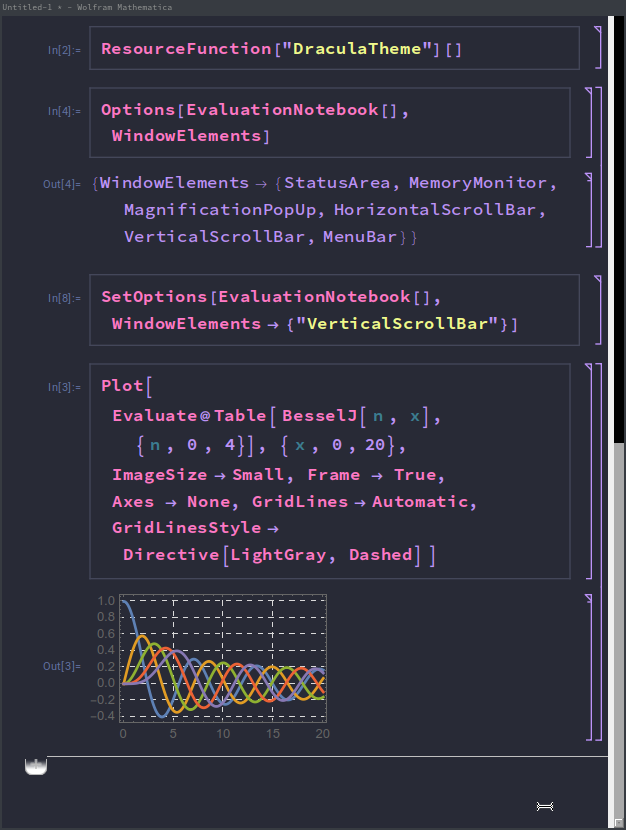The width and height of the screenshot is (626, 830).
Task: Click the Out[4]= cell label
Action: tap(62, 184)
